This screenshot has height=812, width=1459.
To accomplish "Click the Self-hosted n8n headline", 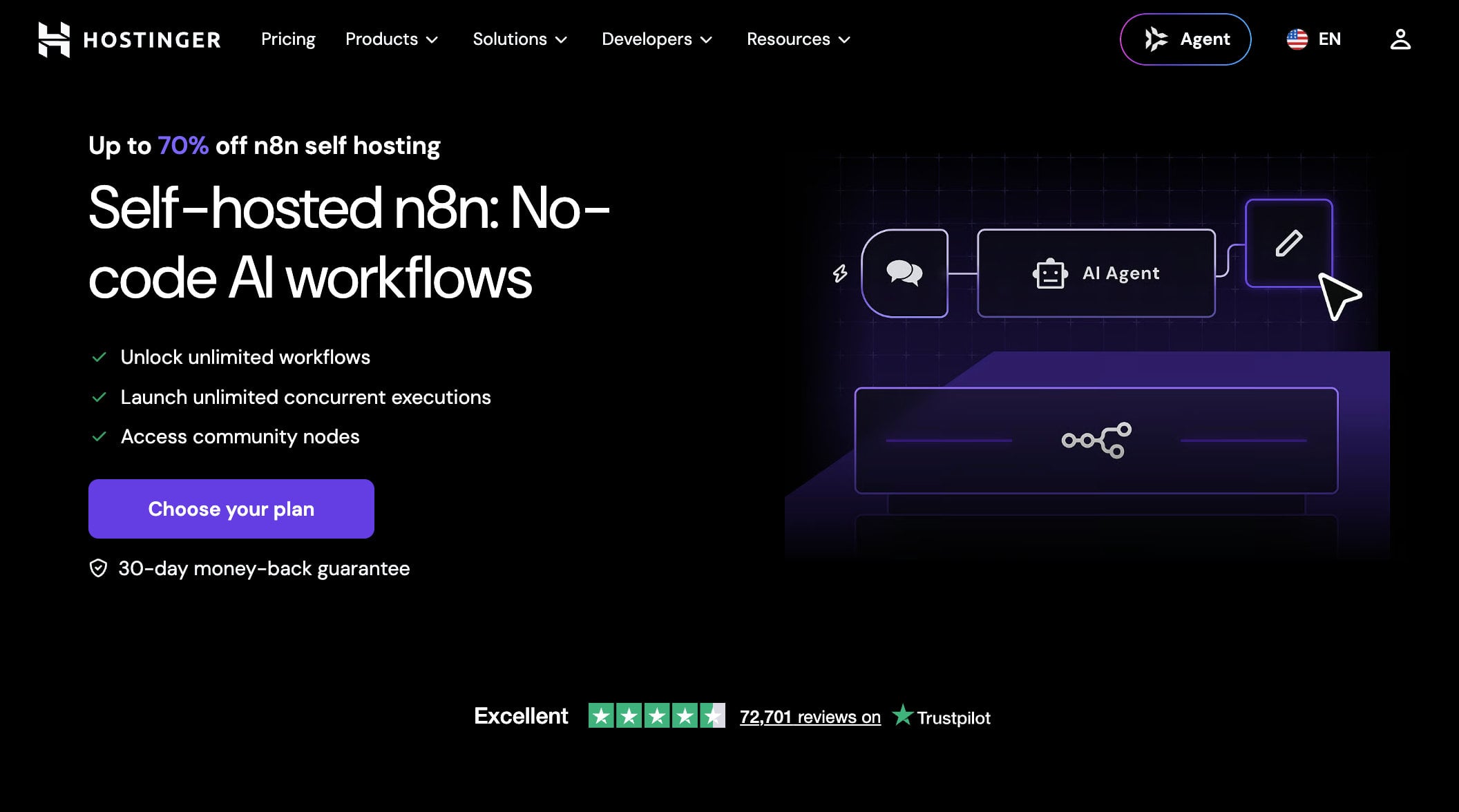I will [349, 243].
